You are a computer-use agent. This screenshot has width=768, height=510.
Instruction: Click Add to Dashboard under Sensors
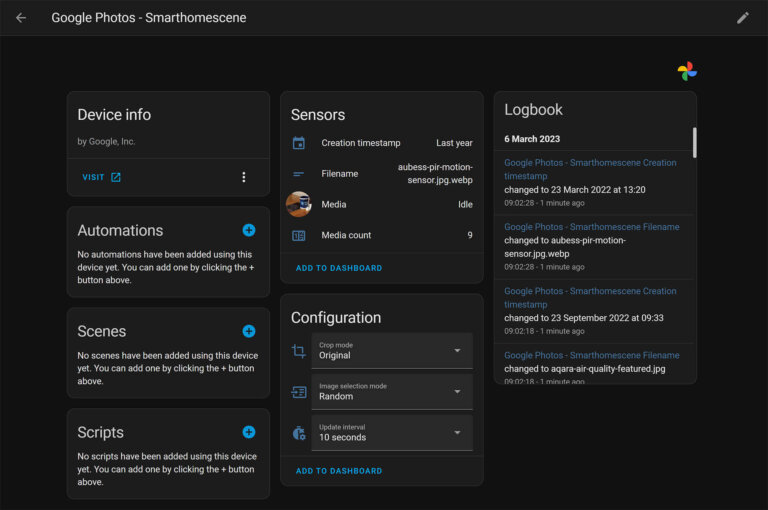coord(338,268)
